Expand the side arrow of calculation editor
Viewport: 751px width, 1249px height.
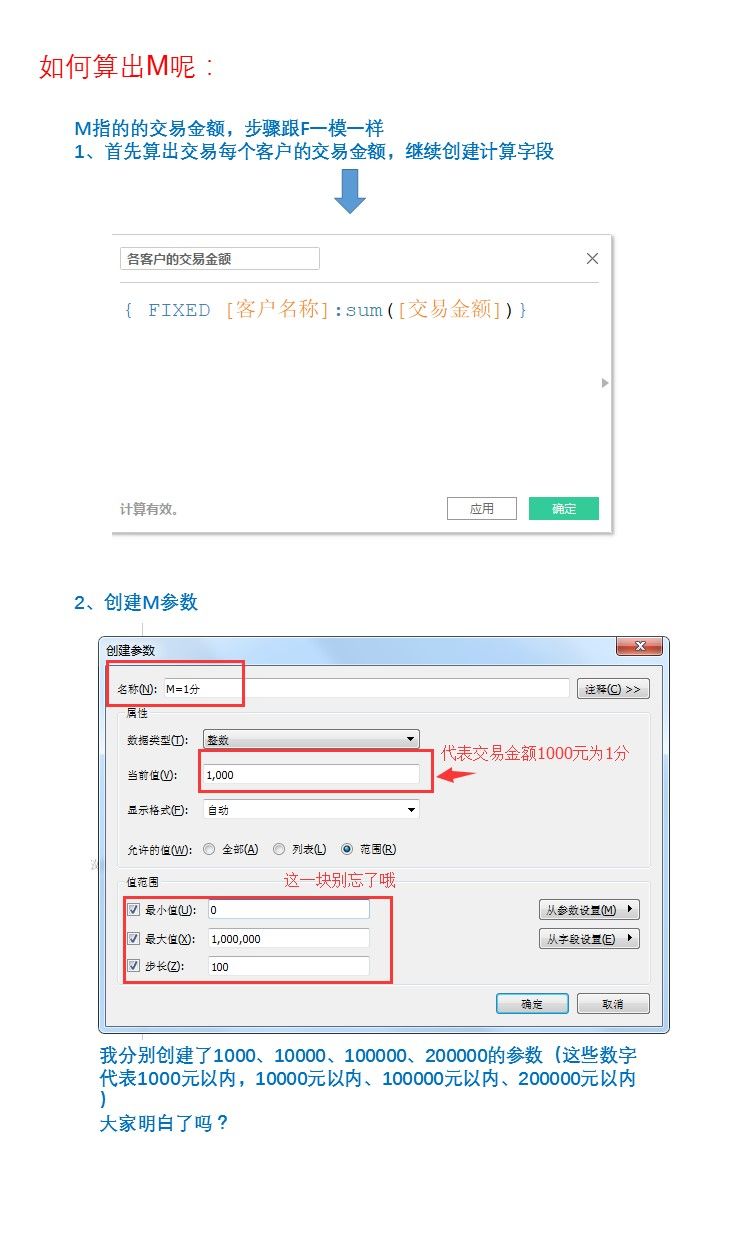(605, 383)
